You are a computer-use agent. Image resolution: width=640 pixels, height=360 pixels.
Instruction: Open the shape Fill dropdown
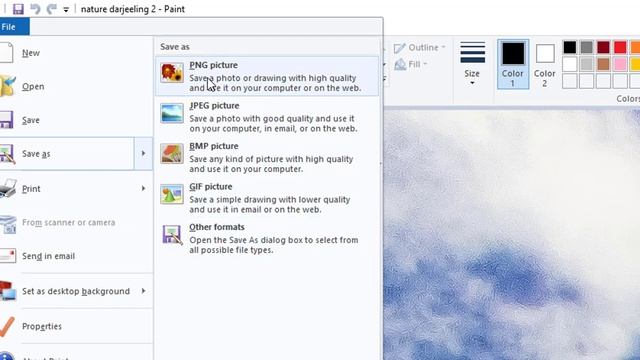pos(411,64)
